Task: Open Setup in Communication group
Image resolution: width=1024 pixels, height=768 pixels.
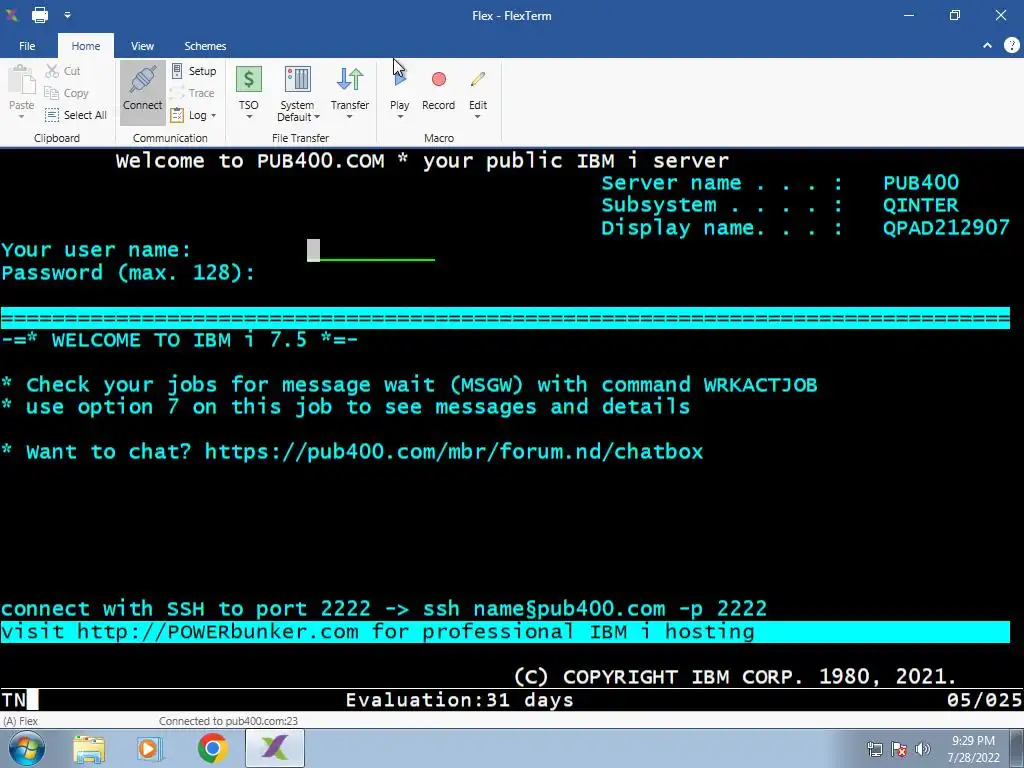Action: coord(194,71)
